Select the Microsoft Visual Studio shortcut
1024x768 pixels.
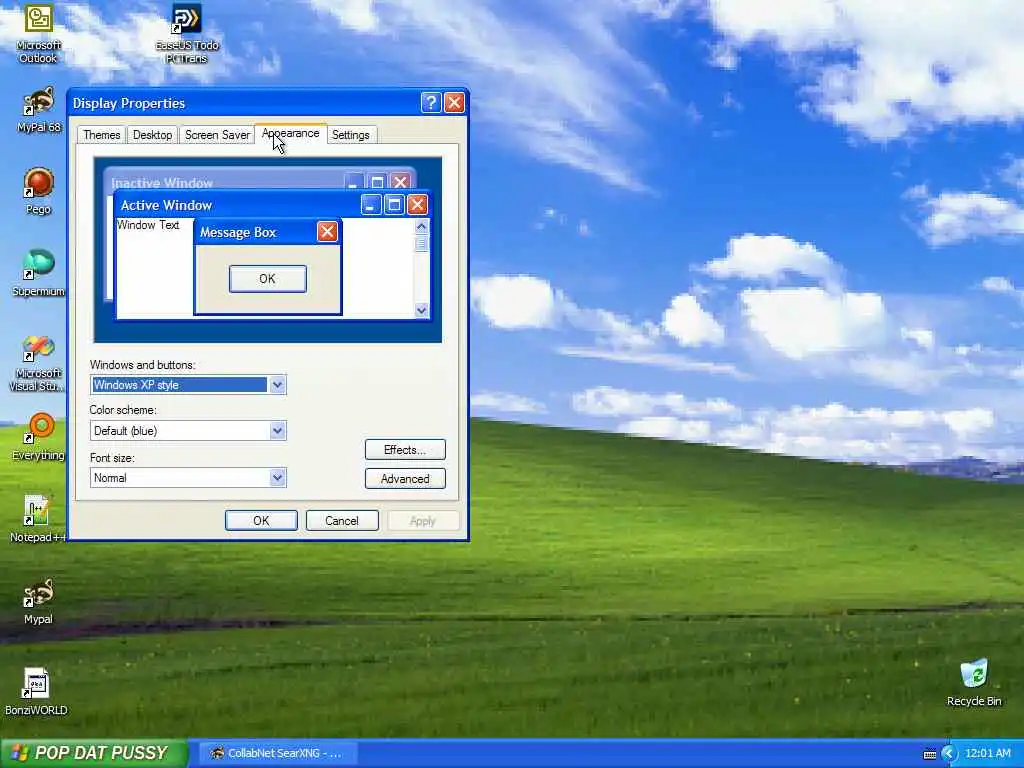pyautogui.click(x=37, y=363)
